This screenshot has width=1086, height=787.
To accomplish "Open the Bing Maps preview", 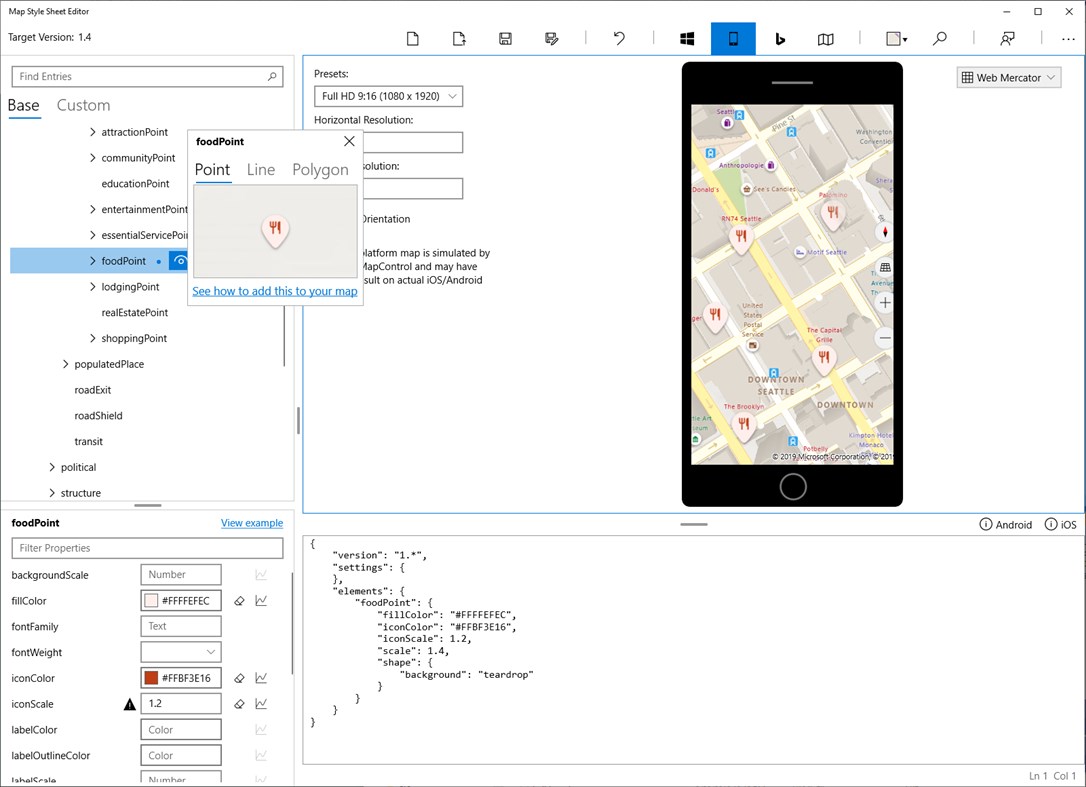I will pos(780,39).
